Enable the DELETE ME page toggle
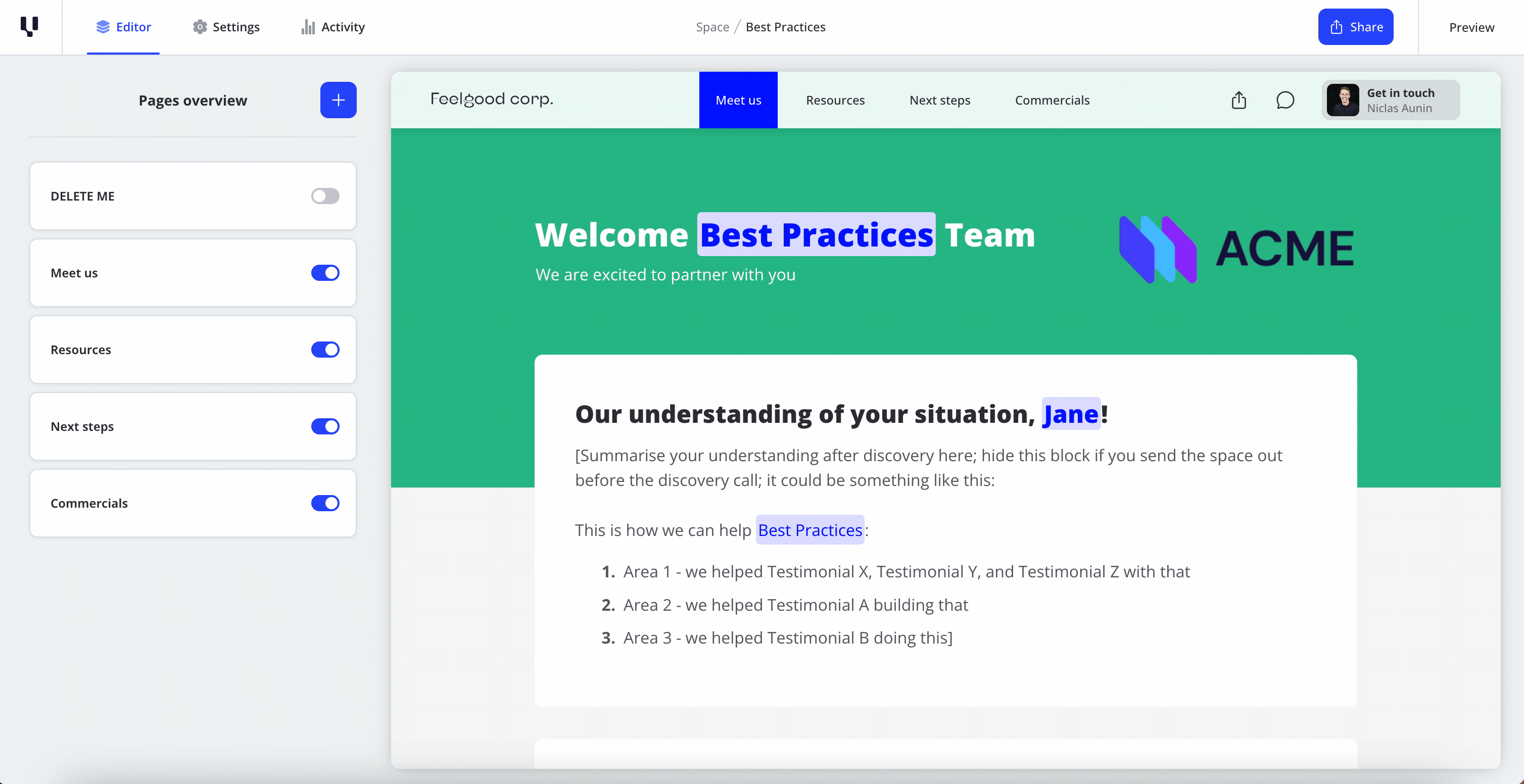1524x784 pixels. [325, 197]
